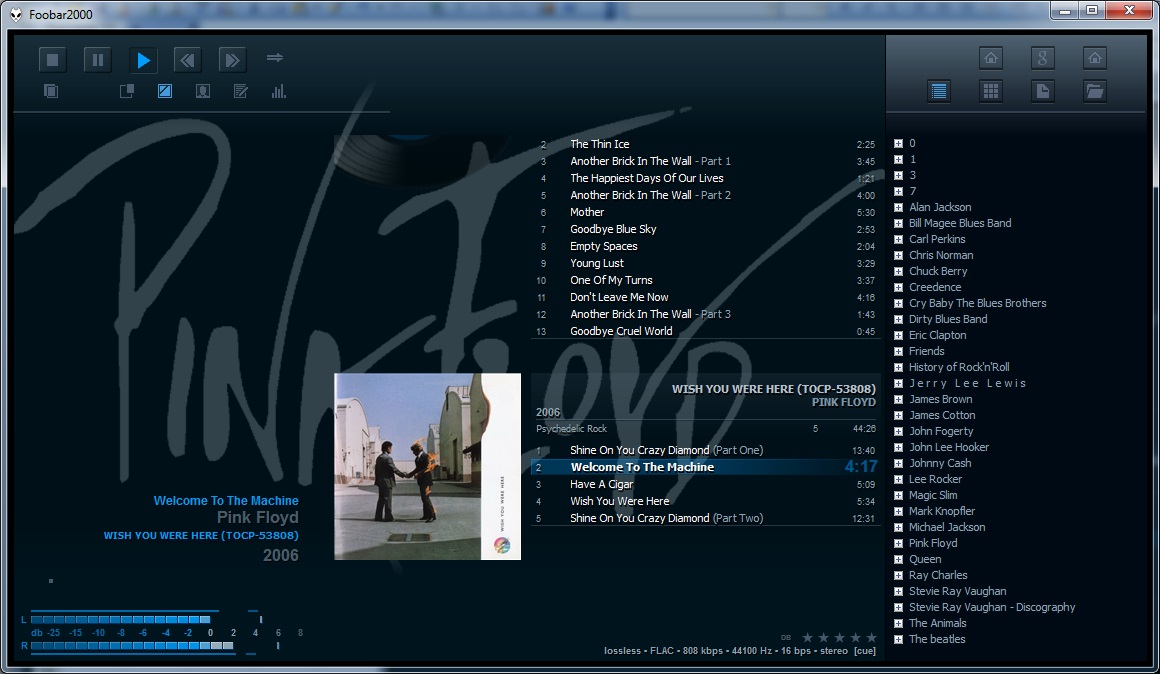Rate track with the third star
Image resolution: width=1160 pixels, height=674 pixels.
coord(840,637)
